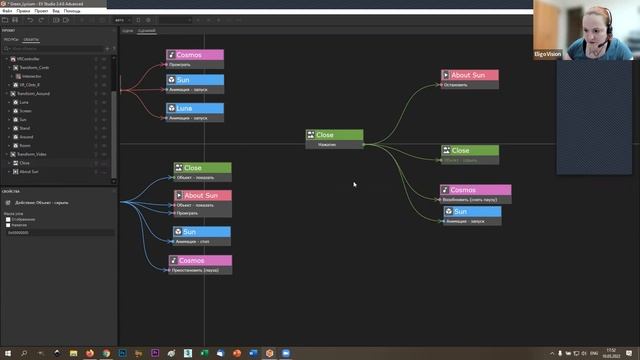Open the Проект menu
Screen dimensions: 640x360
click(x=41, y=11)
